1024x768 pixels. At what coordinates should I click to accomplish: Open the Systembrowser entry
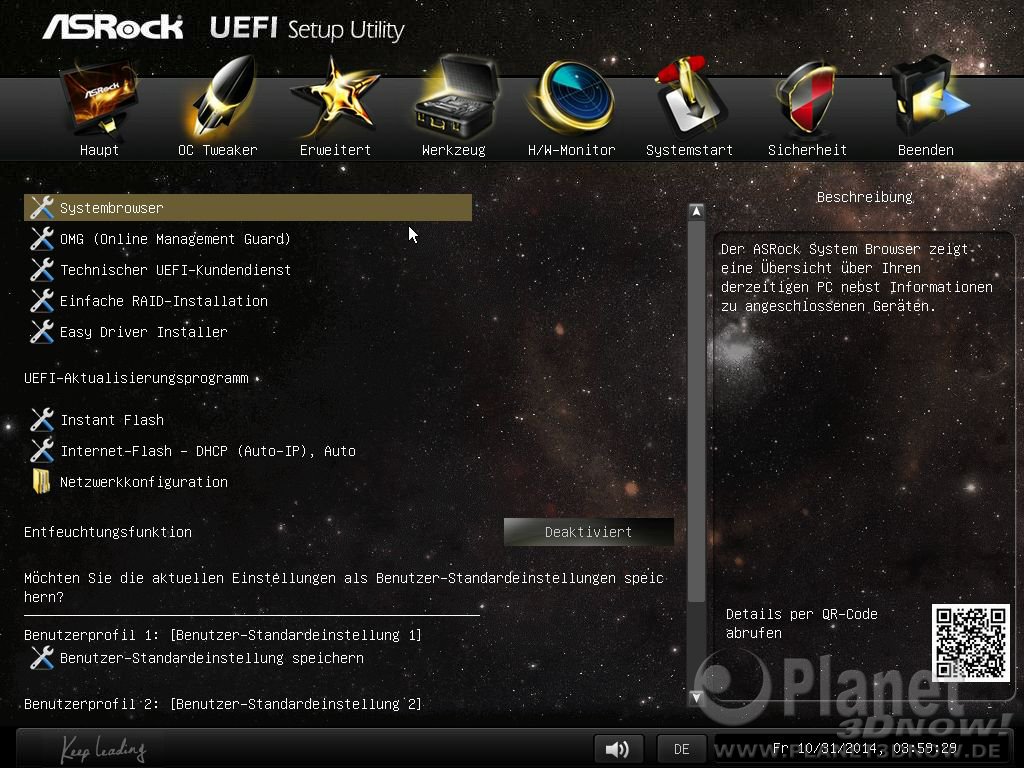click(248, 208)
